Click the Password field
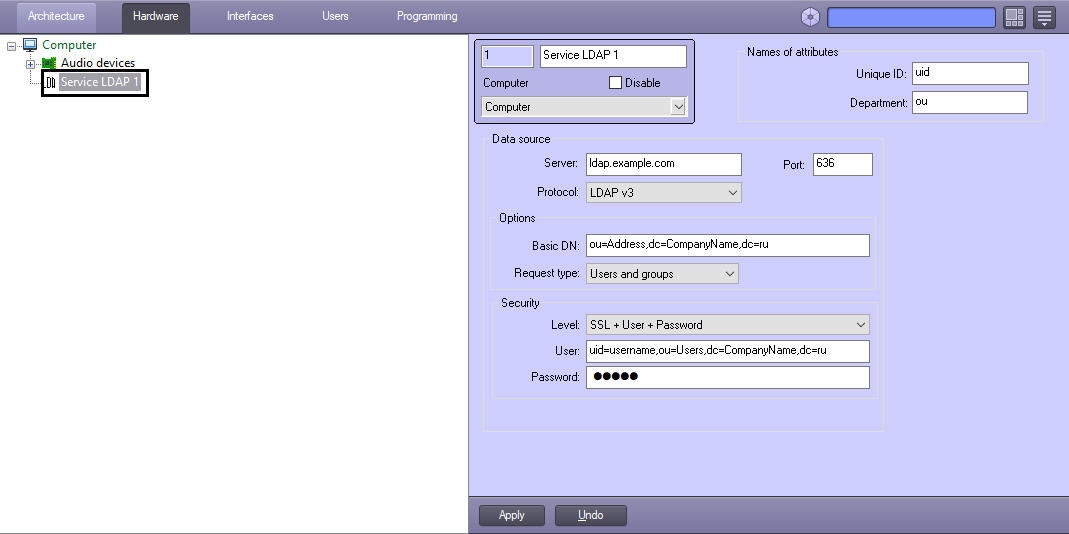 click(727, 377)
